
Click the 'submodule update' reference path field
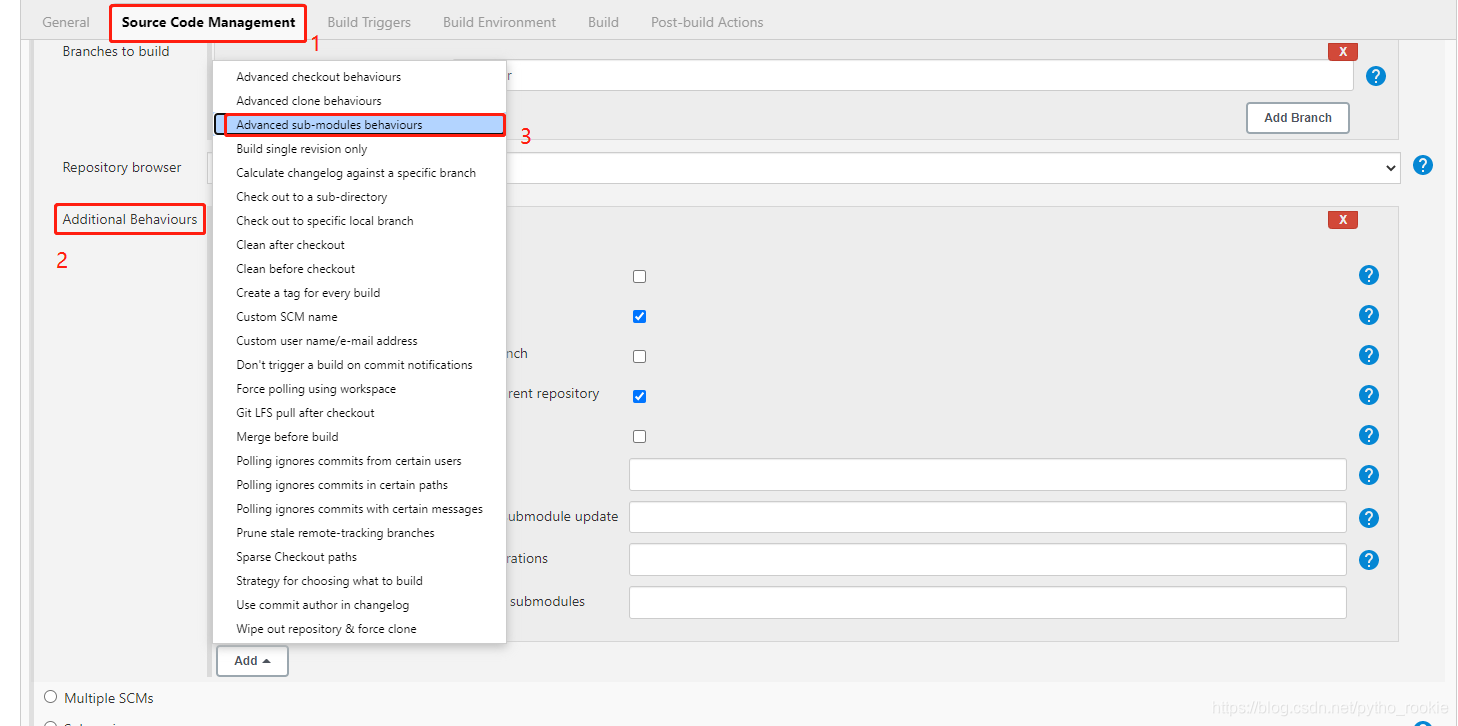[988, 517]
